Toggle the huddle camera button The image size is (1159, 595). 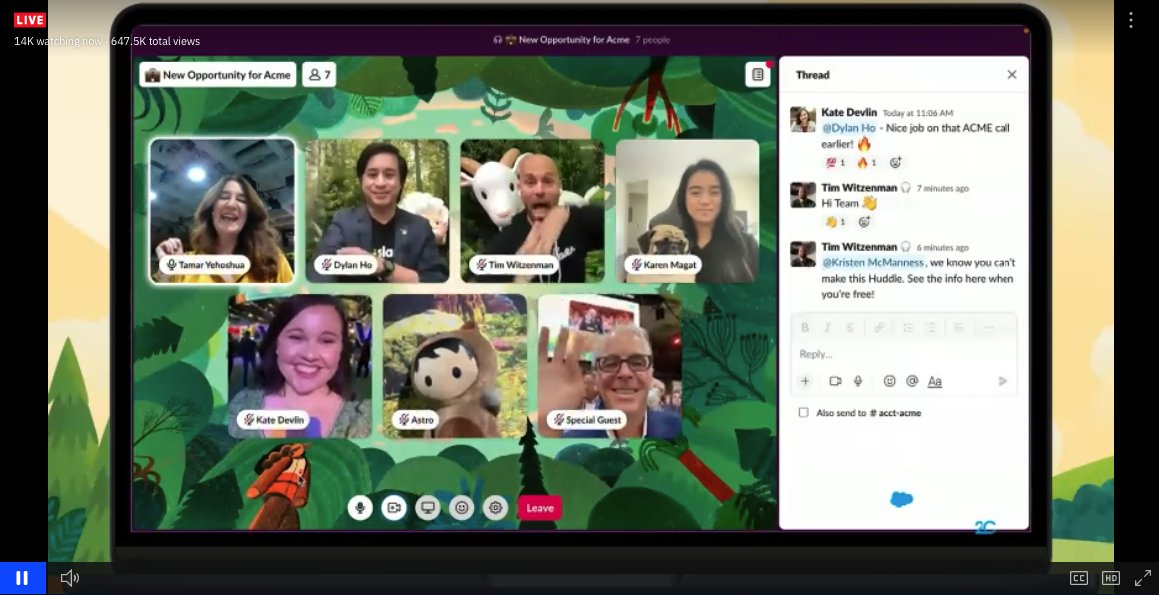coord(394,508)
